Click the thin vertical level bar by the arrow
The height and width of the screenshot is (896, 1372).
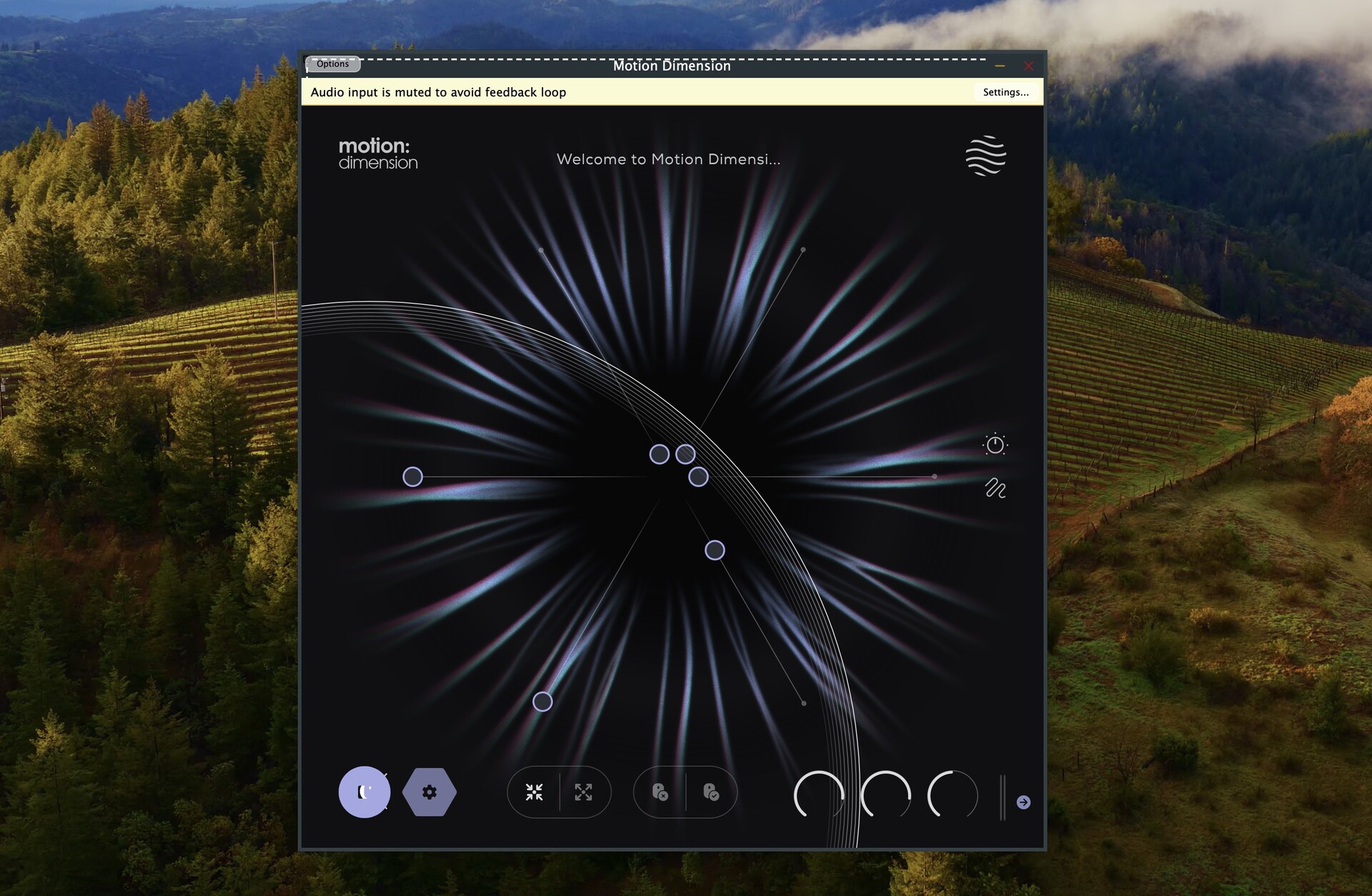1003,797
